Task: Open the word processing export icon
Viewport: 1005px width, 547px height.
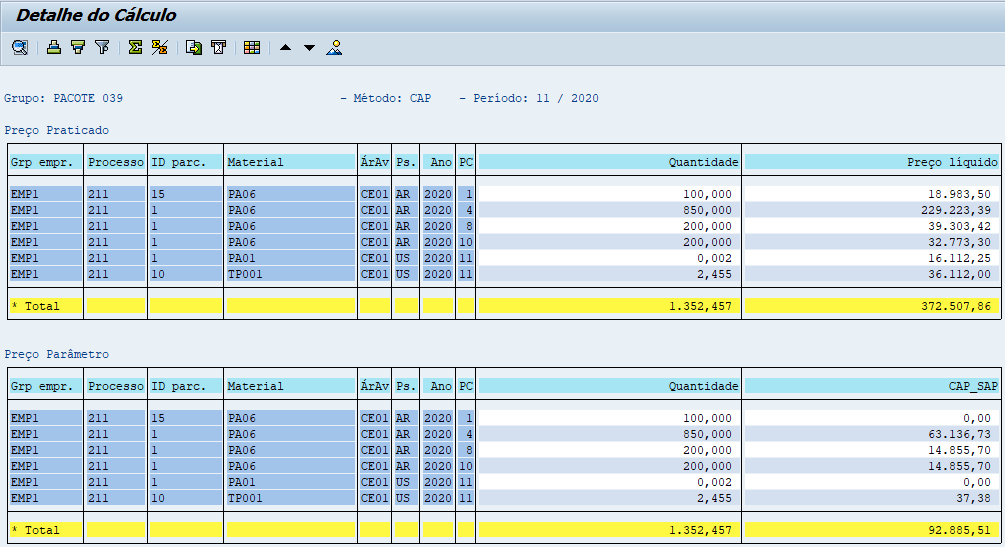Action: pyautogui.click(x=218, y=47)
